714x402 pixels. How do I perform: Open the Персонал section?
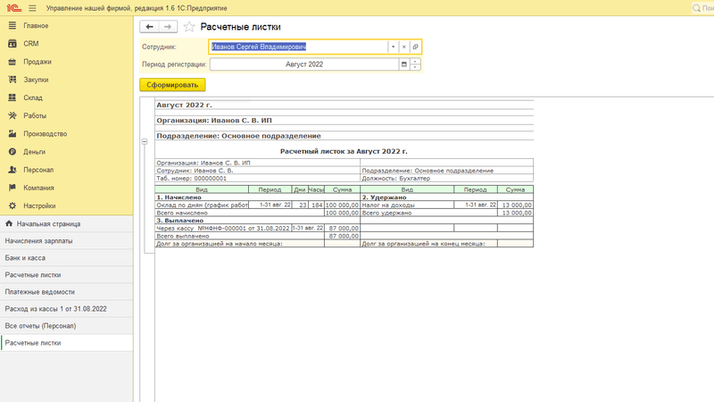pos(38,170)
